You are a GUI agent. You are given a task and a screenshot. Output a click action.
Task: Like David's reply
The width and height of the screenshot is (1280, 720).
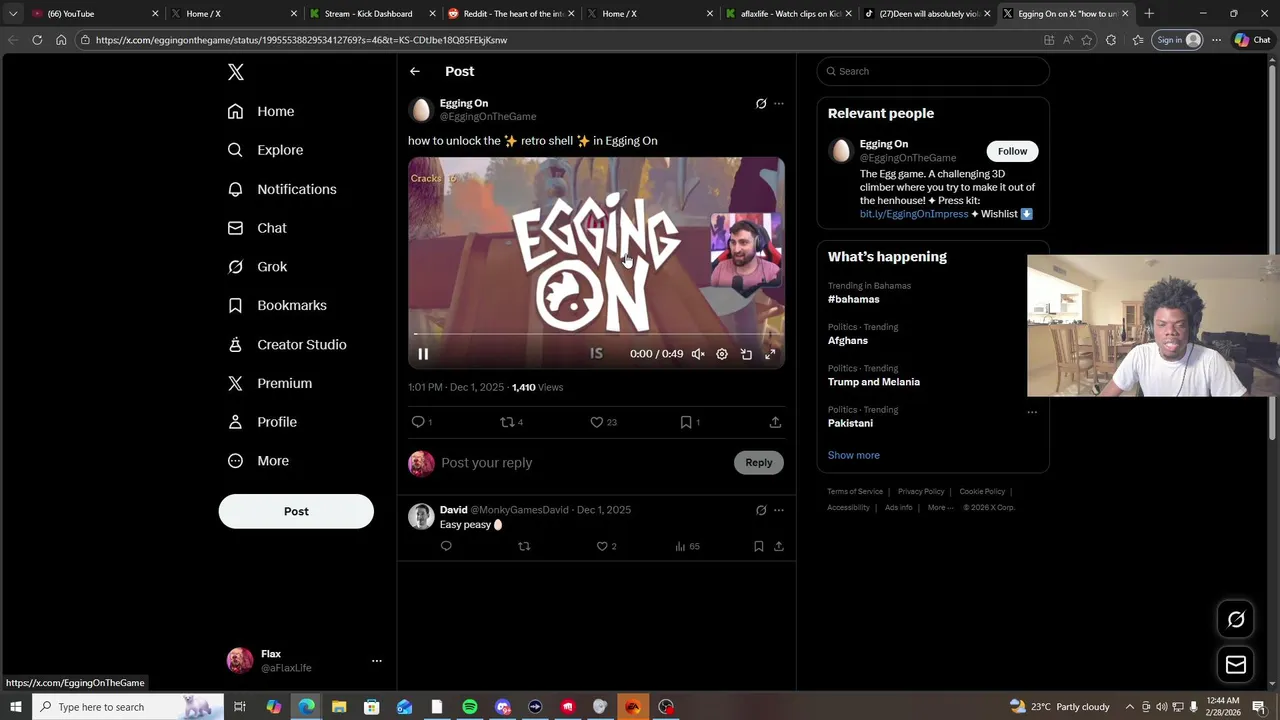[x=602, y=546]
